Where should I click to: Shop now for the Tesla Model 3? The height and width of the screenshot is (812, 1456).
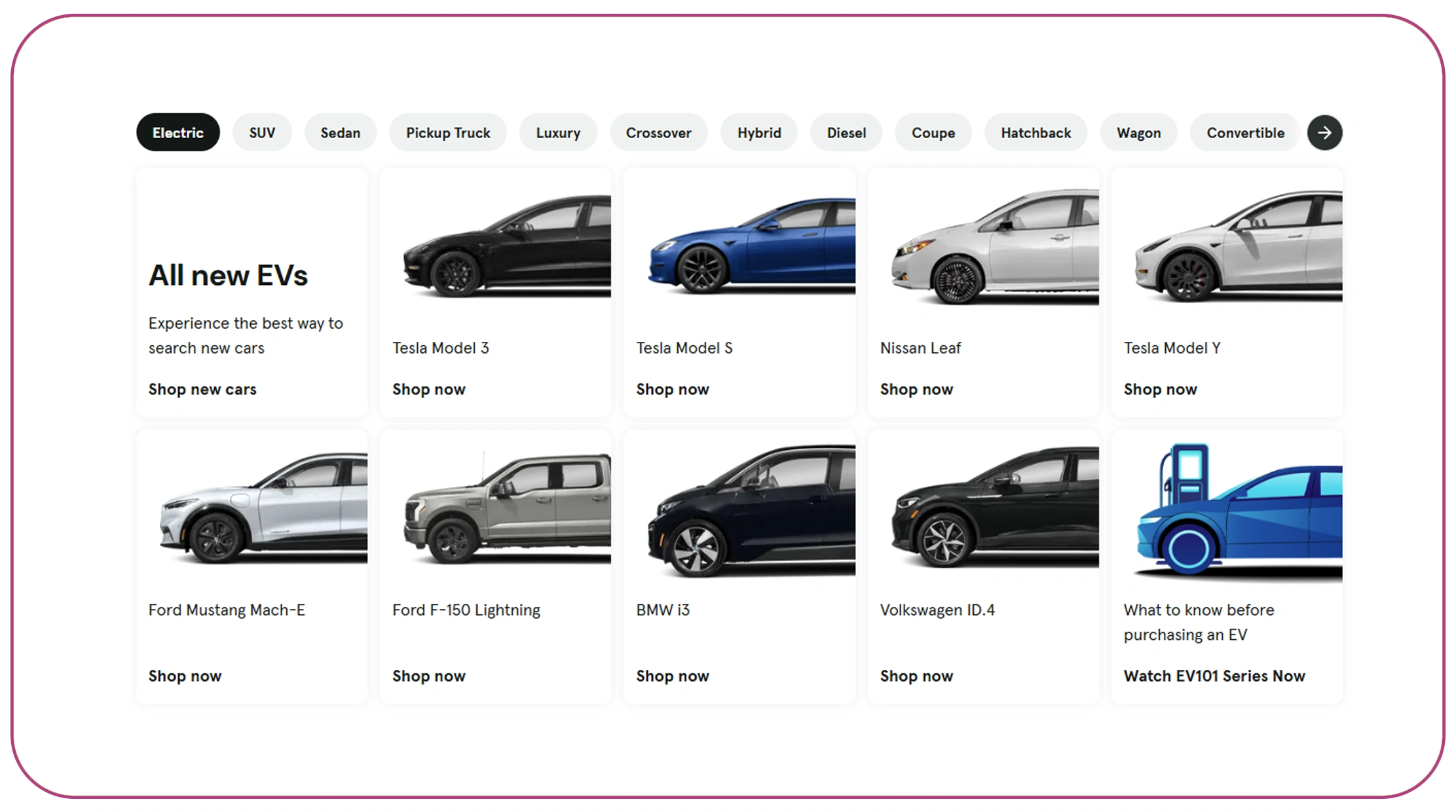click(x=429, y=389)
